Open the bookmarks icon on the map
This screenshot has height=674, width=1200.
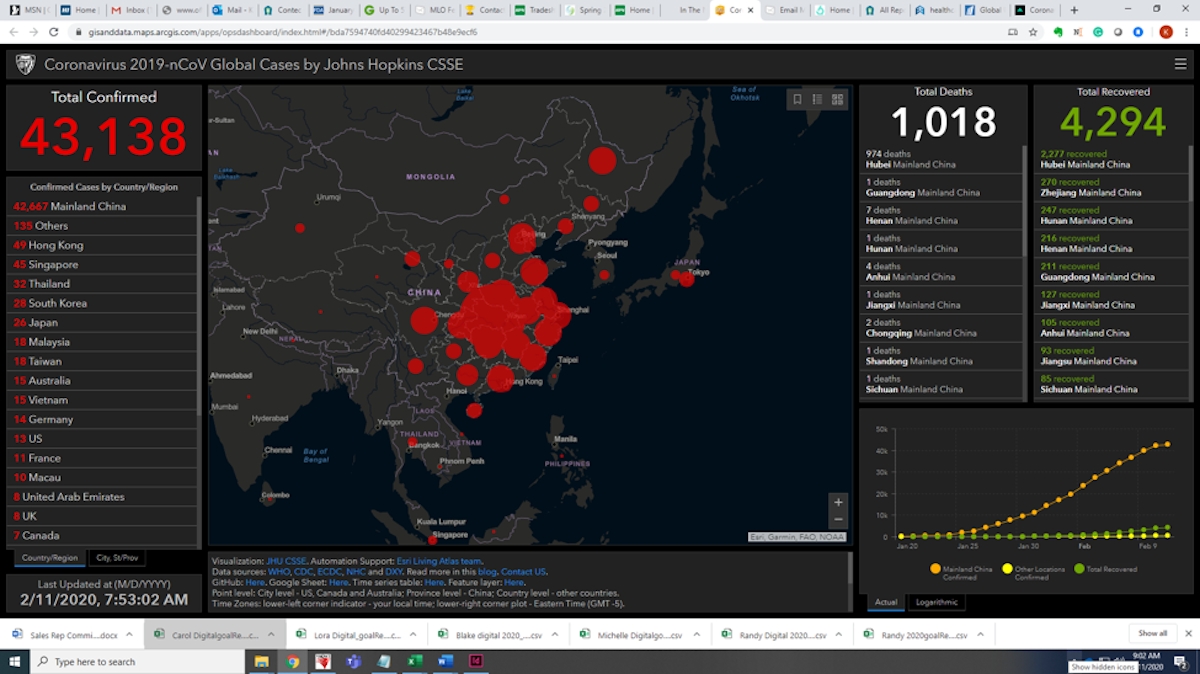pyautogui.click(x=797, y=99)
